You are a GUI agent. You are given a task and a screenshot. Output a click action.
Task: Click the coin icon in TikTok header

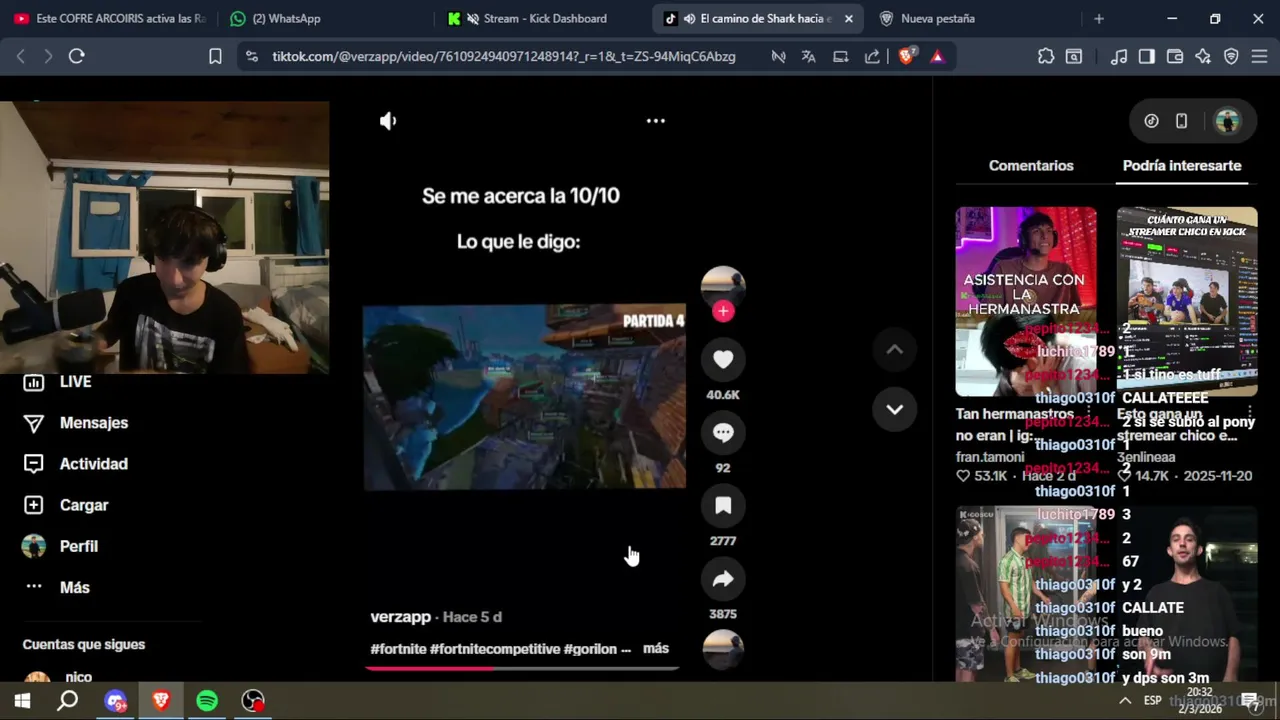pyautogui.click(x=1151, y=121)
